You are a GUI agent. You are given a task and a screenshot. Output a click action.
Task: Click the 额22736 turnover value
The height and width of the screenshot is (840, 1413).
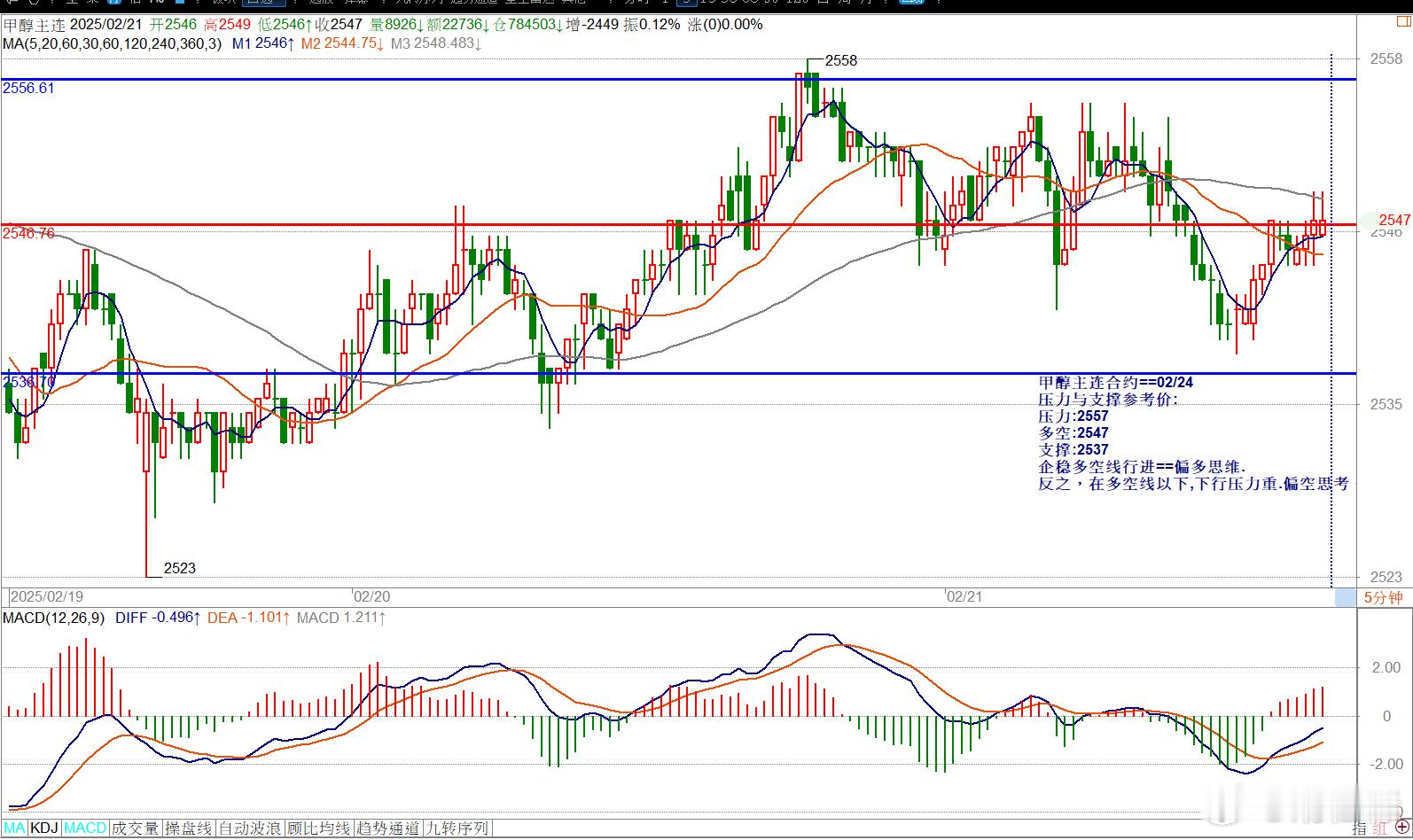point(458,25)
